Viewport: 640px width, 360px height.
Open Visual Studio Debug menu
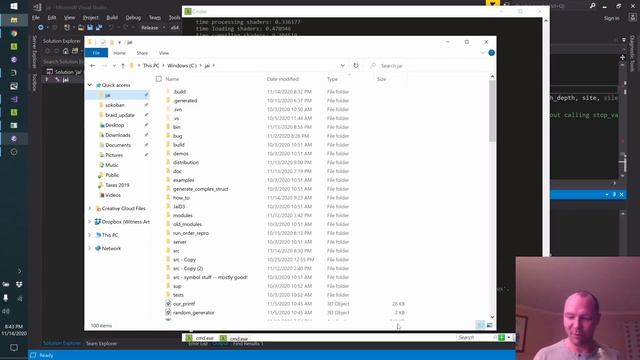click(x=133, y=18)
